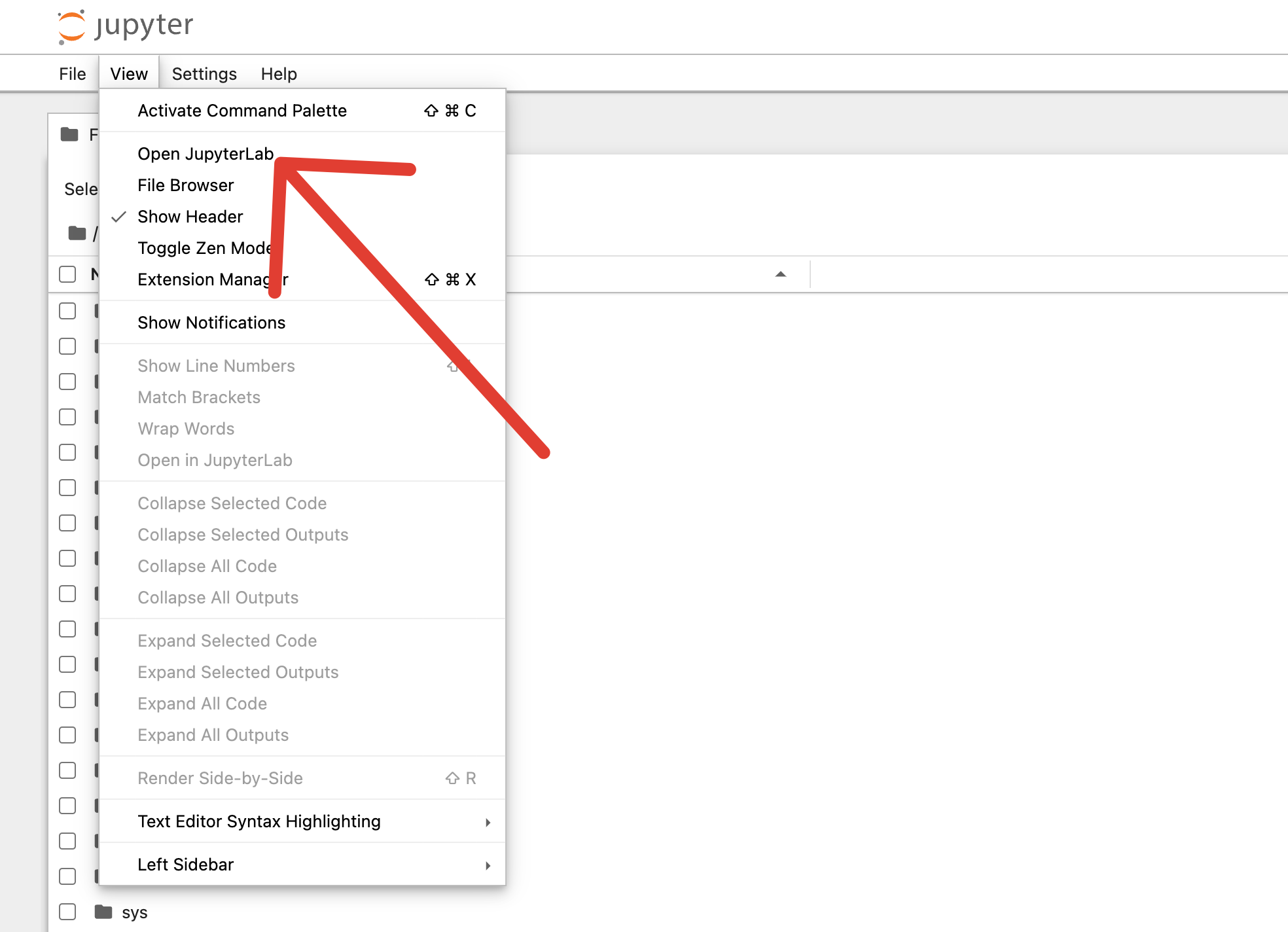This screenshot has height=932, width=1288.
Task: Open the Help menu
Action: (279, 74)
